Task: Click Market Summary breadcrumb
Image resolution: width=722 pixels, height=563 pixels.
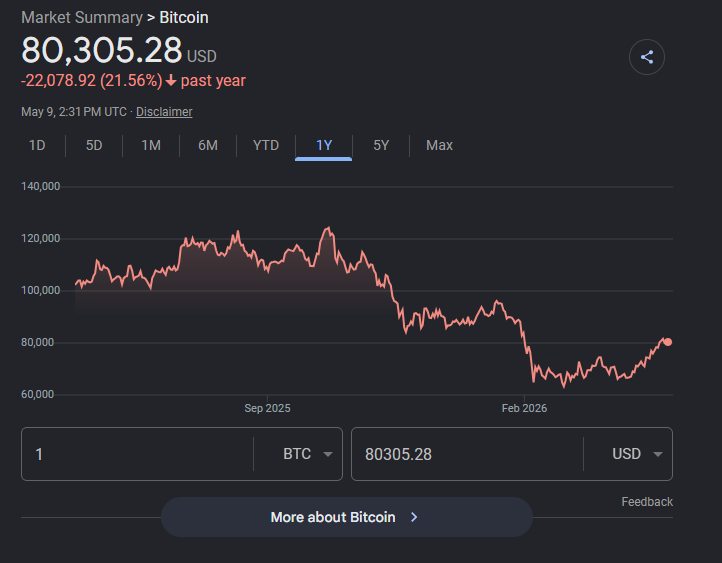Action: (82, 17)
